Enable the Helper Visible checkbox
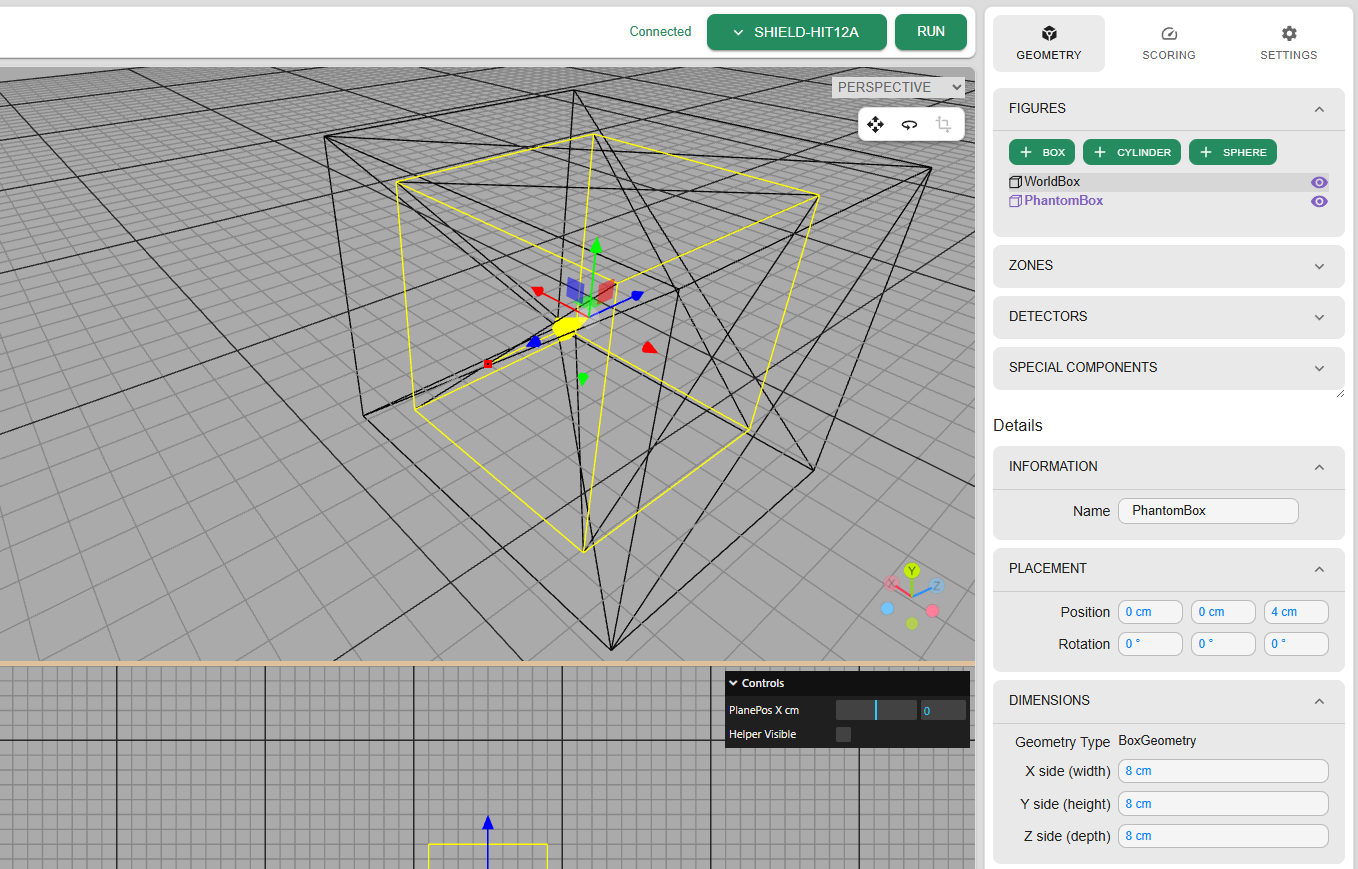 coord(843,734)
